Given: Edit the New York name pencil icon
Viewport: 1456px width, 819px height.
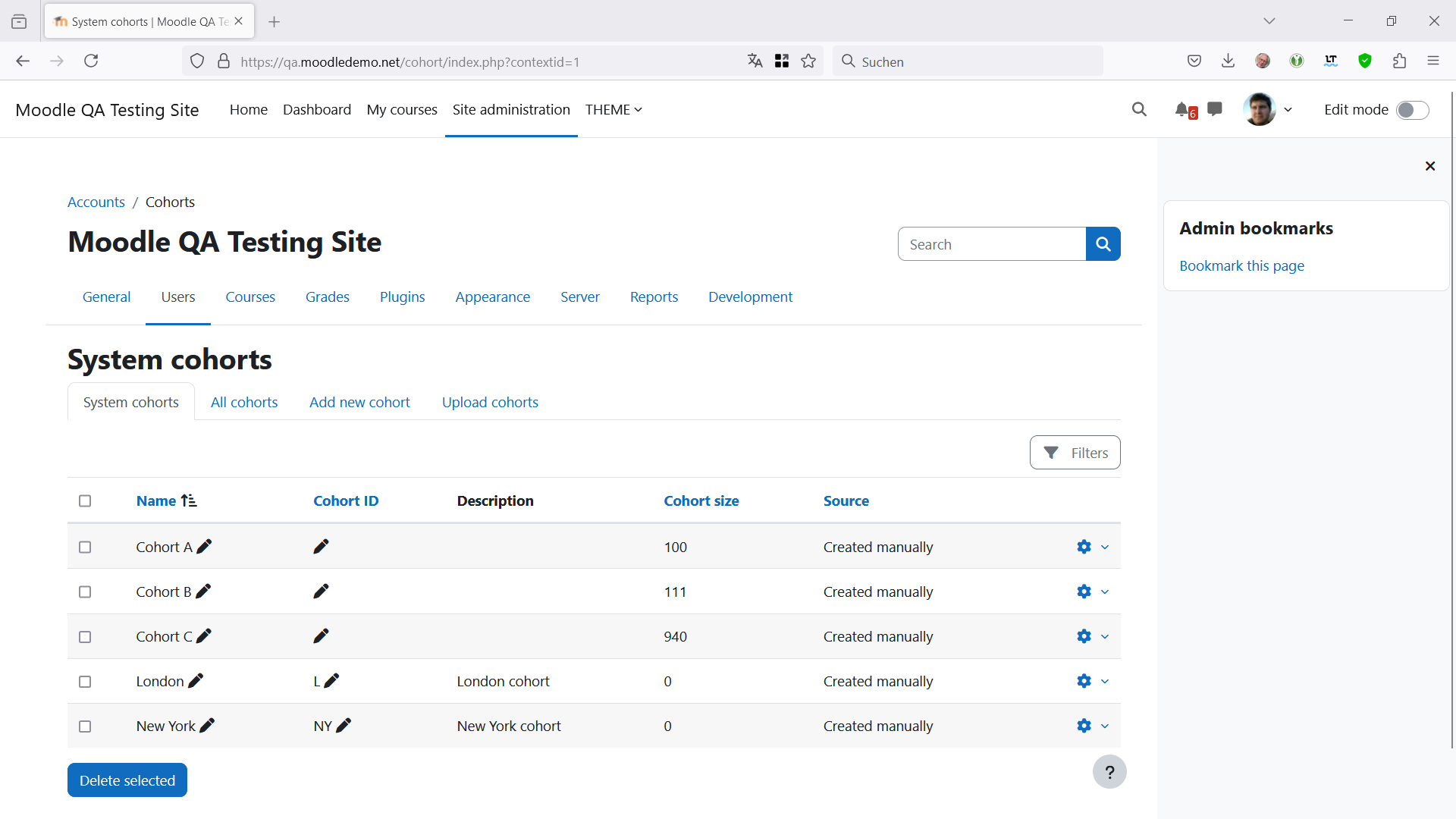Looking at the screenshot, I should tap(207, 726).
